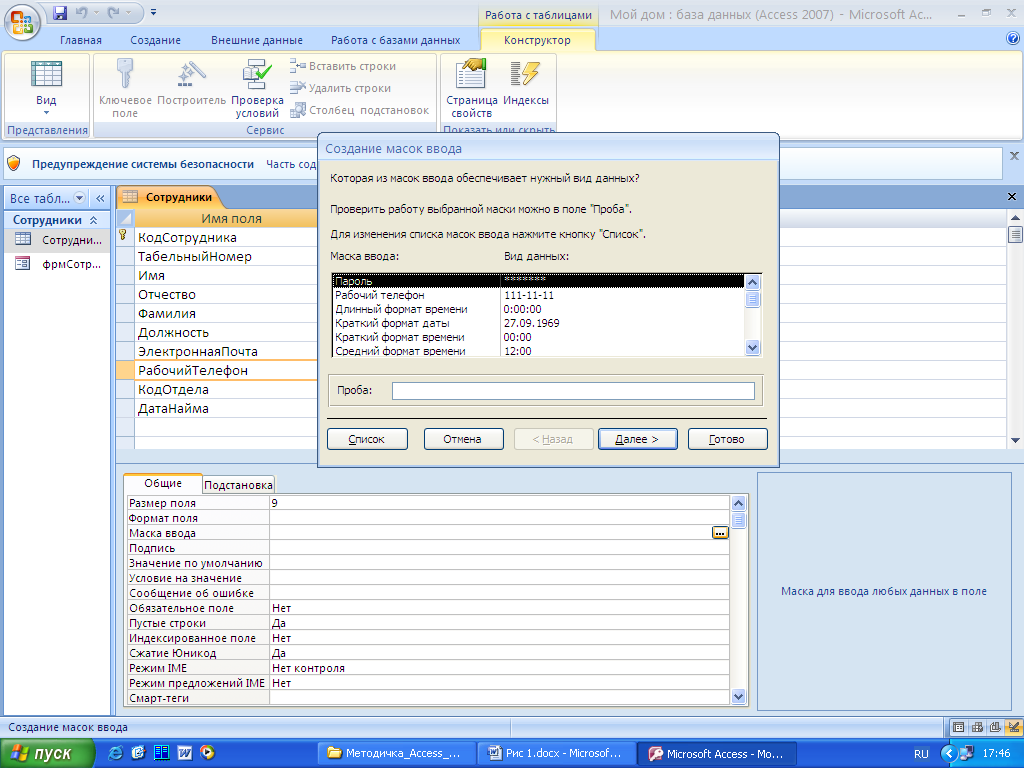Finish the wizard with Готово
The width and height of the screenshot is (1024, 768).
[x=727, y=439]
